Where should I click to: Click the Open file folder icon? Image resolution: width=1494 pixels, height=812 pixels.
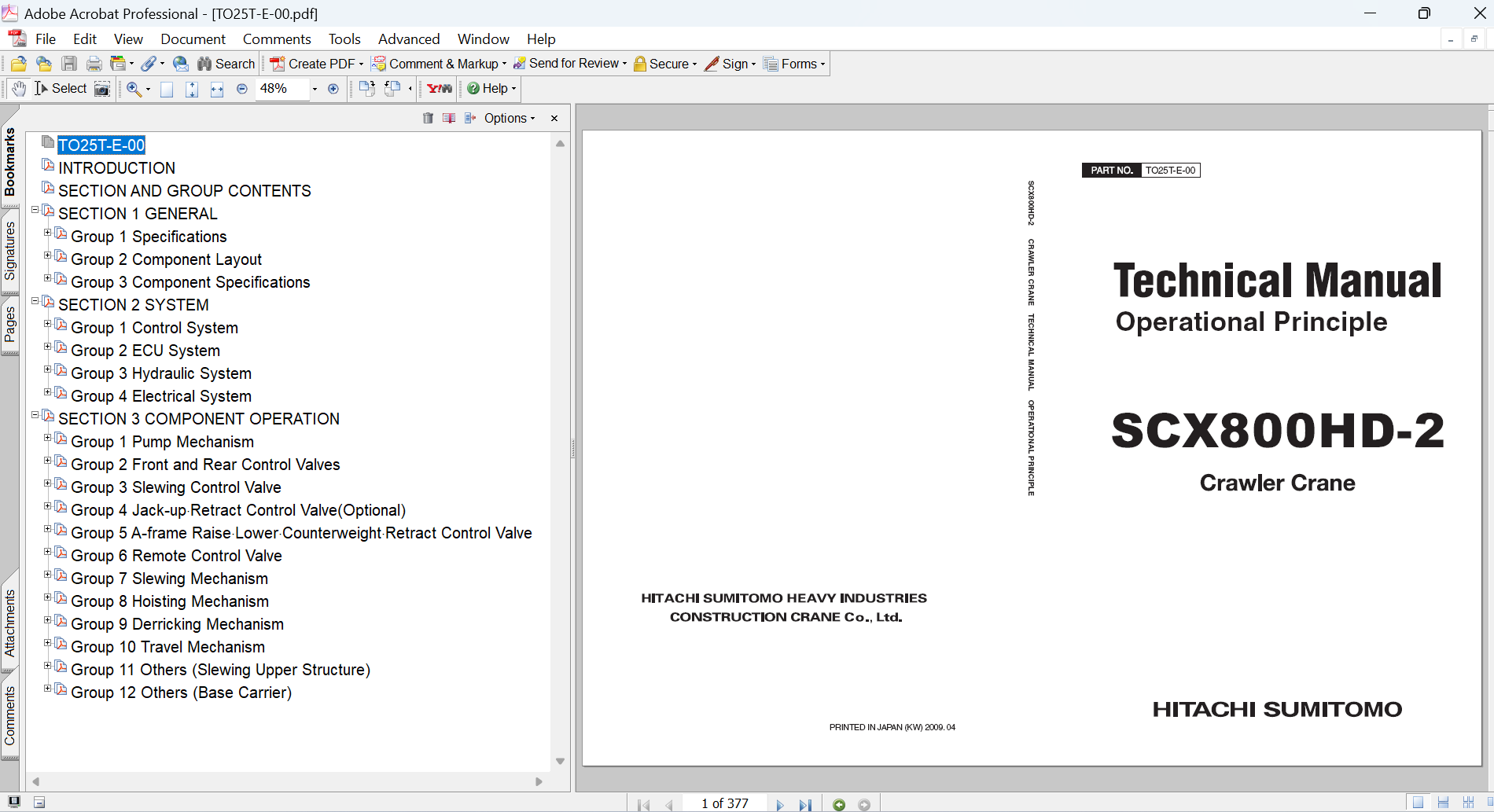pos(19,64)
